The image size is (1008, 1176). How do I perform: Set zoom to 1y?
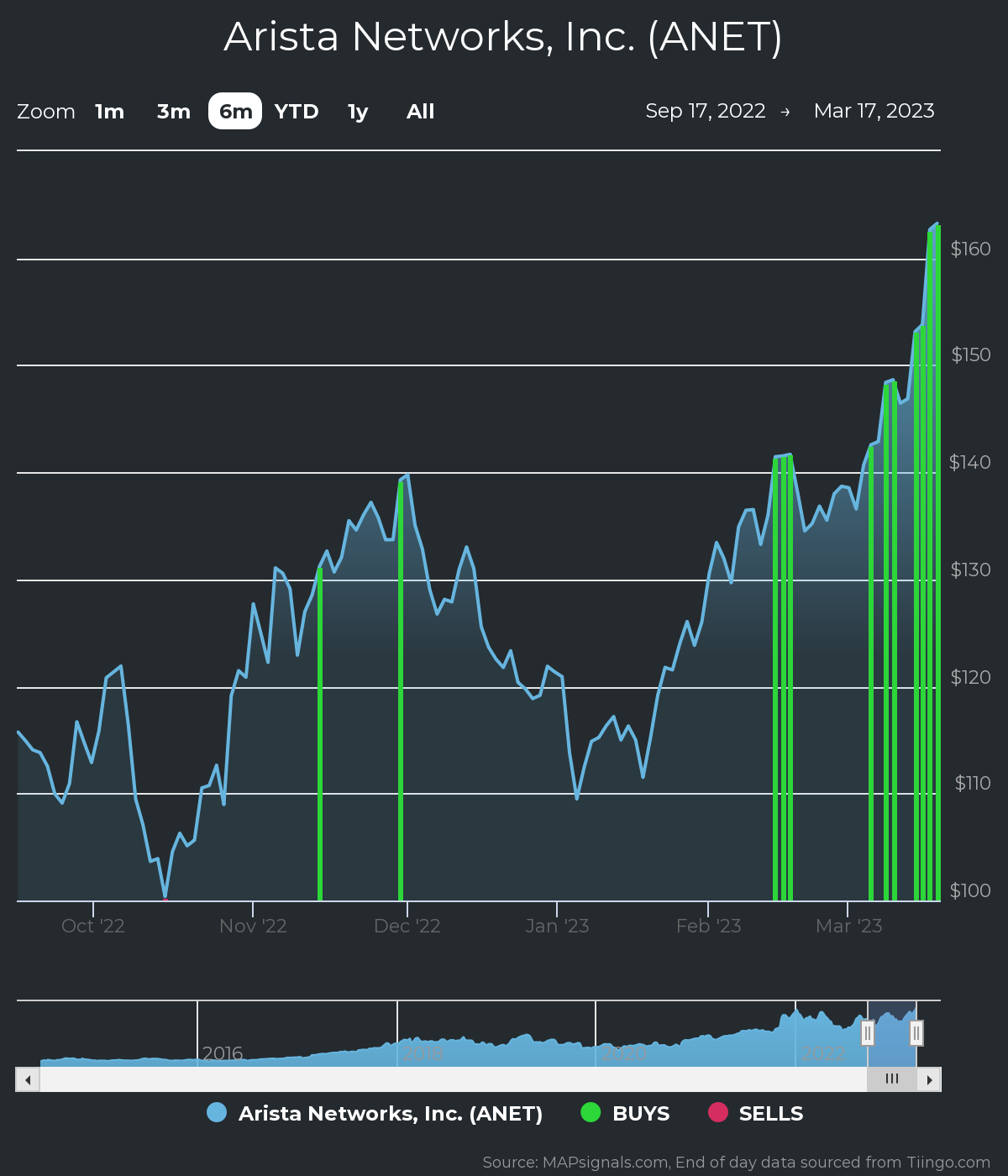point(358,112)
